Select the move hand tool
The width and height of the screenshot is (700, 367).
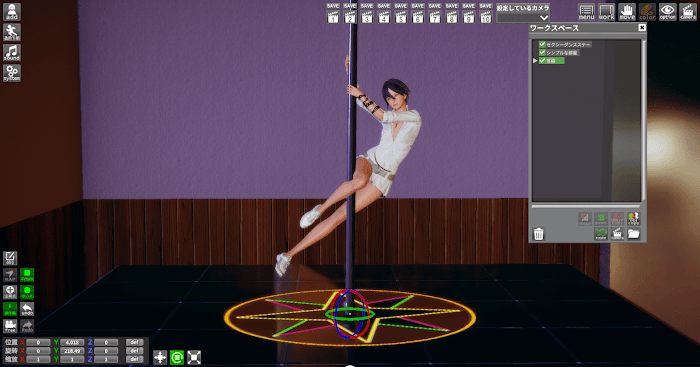tap(627, 12)
